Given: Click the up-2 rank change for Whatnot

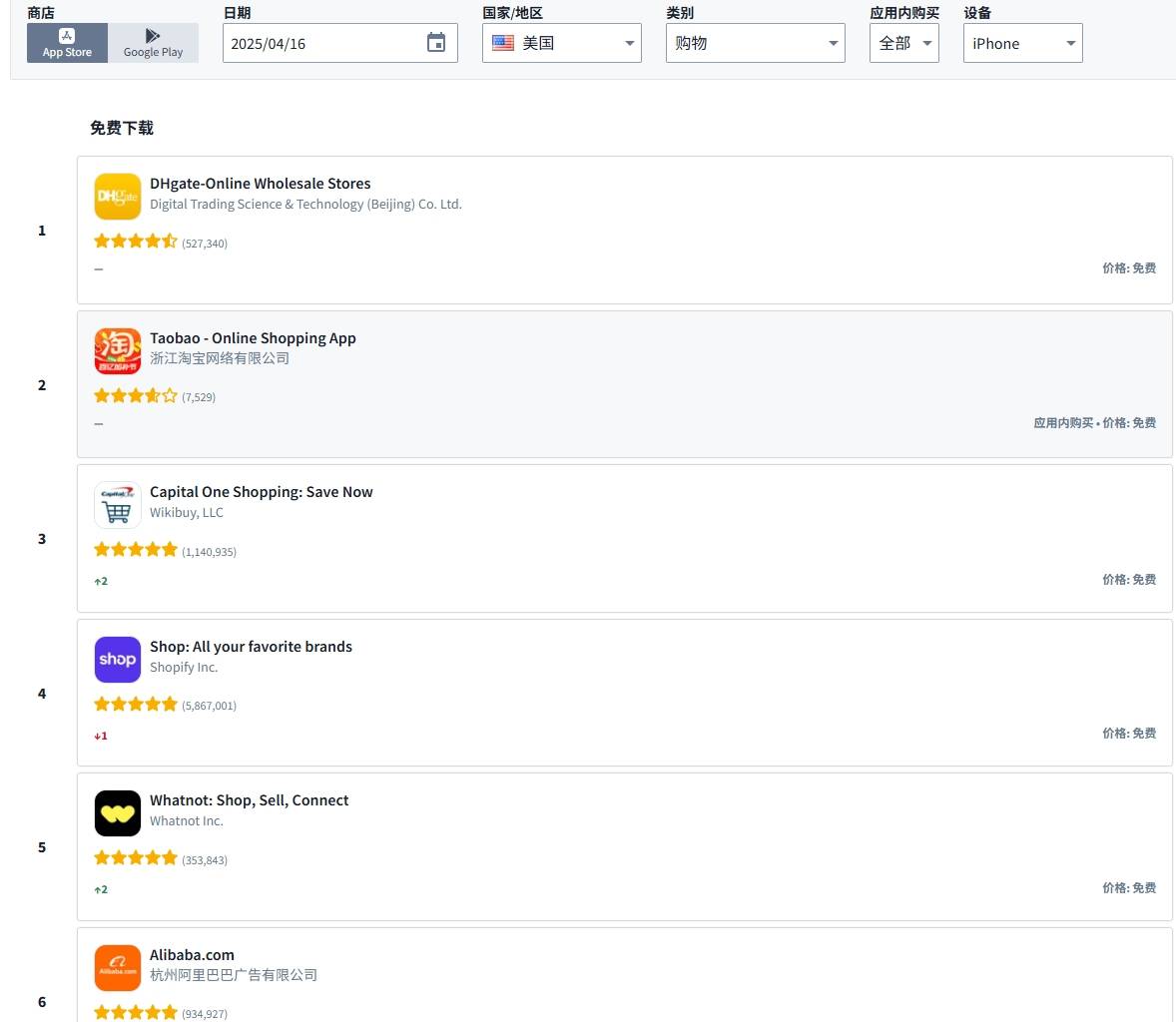Looking at the screenshot, I should (x=101, y=889).
